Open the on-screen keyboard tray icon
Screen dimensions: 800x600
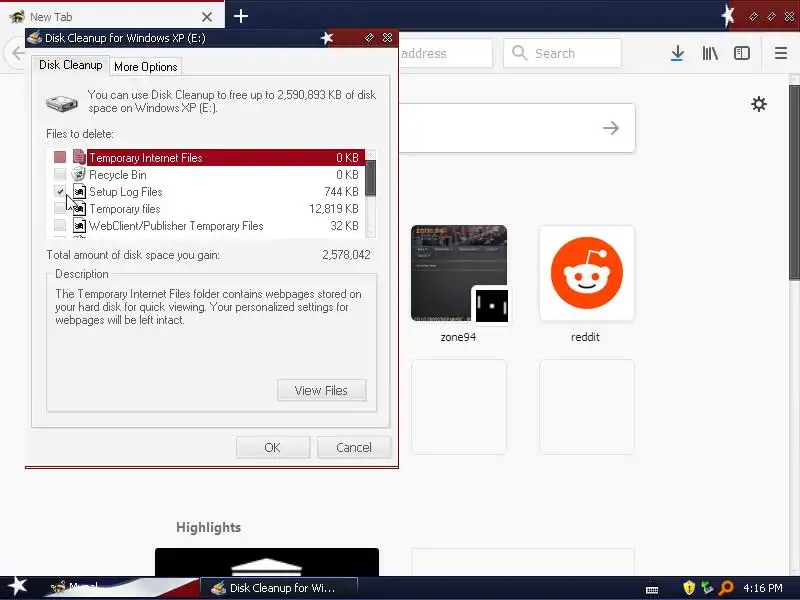click(652, 589)
